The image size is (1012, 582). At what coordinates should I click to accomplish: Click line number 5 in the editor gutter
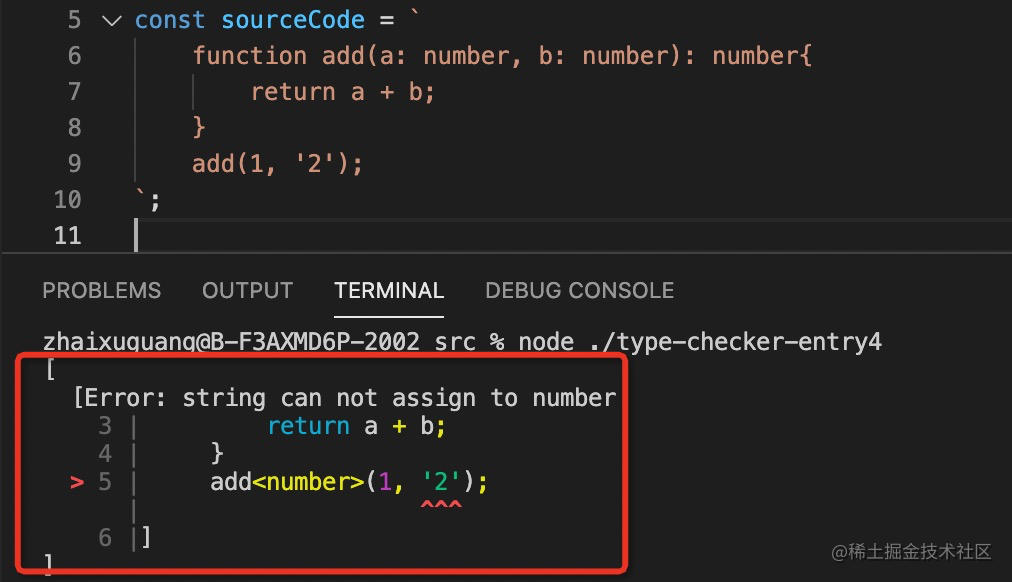coord(74,20)
